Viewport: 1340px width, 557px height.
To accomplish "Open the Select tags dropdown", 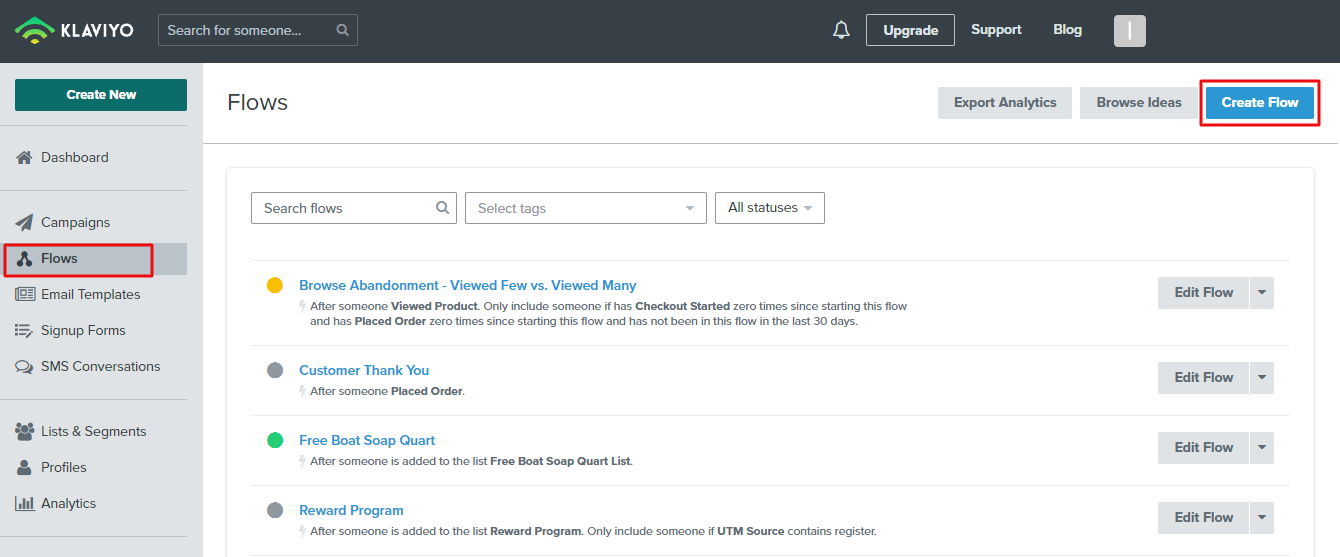I will 585,208.
